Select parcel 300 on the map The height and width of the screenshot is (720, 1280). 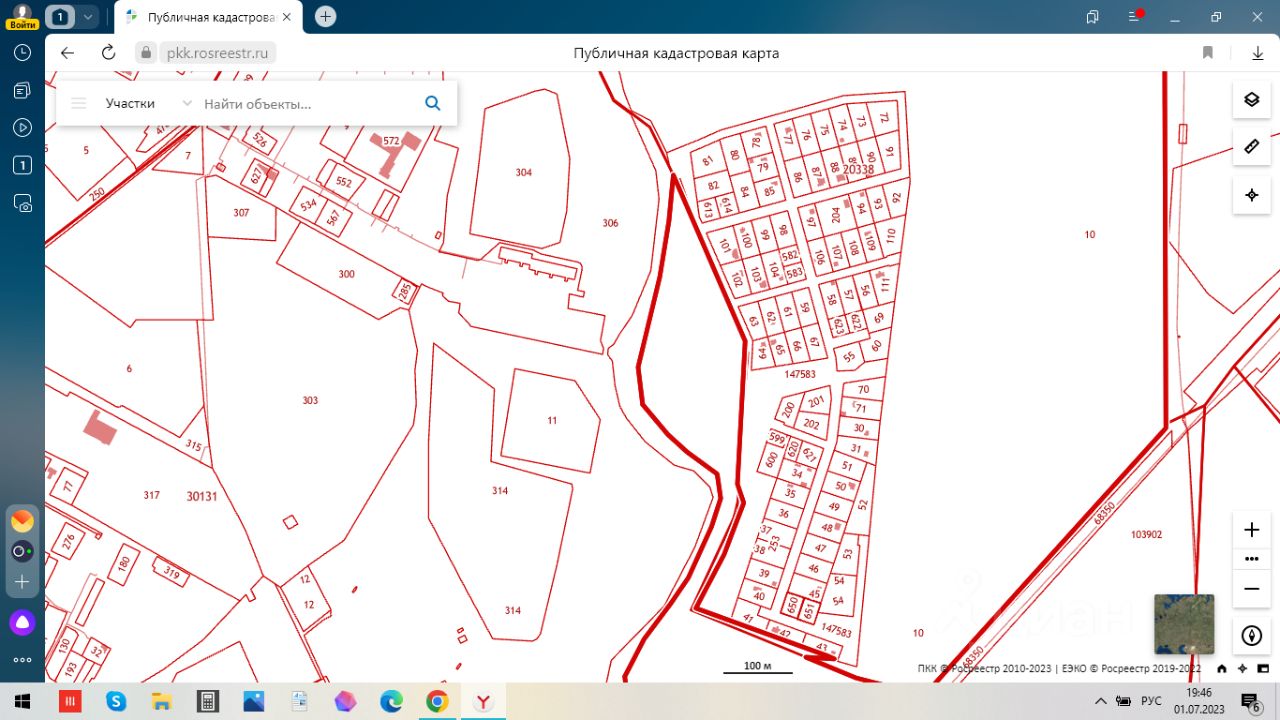346,274
